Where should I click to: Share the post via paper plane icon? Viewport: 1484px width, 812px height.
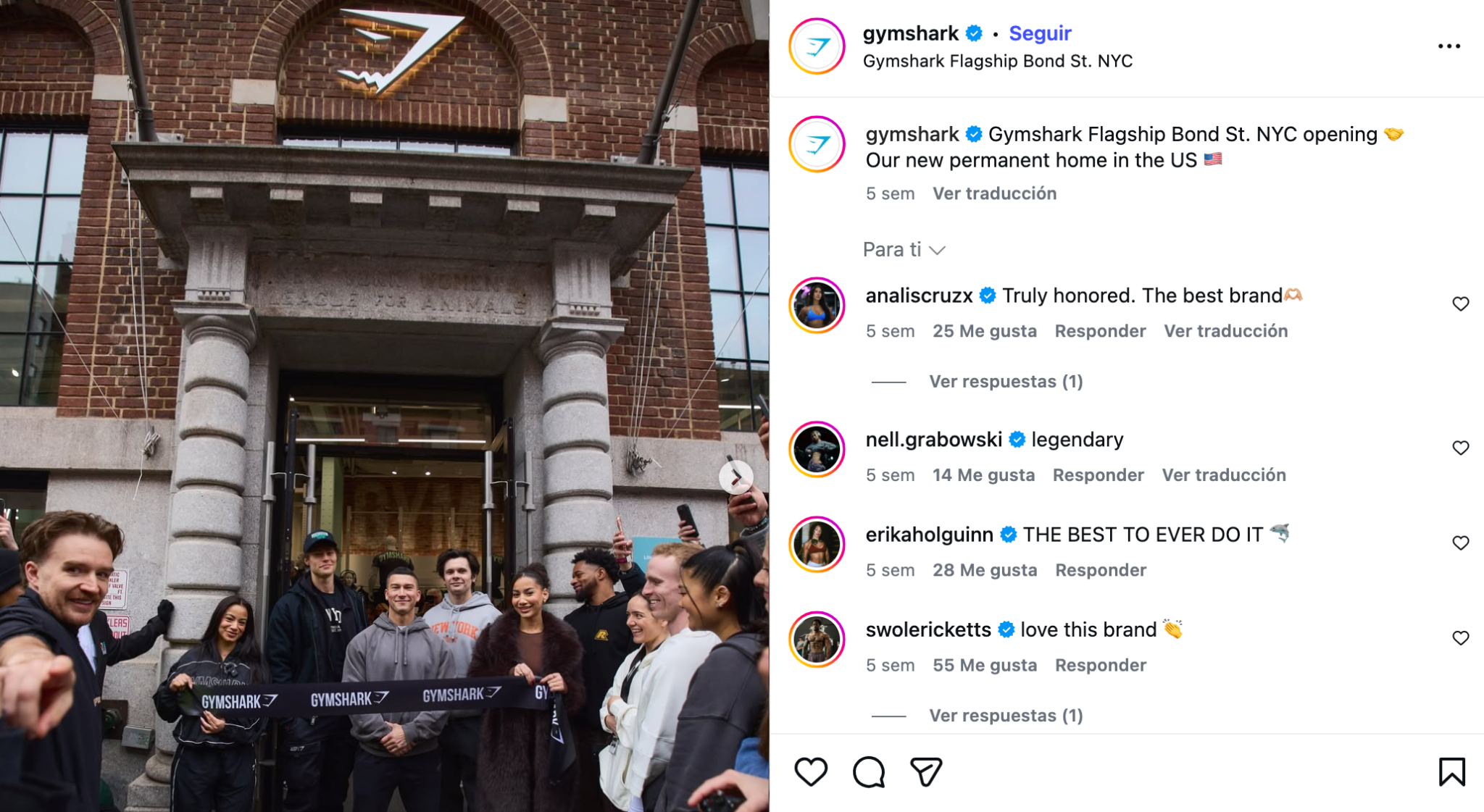point(926,771)
